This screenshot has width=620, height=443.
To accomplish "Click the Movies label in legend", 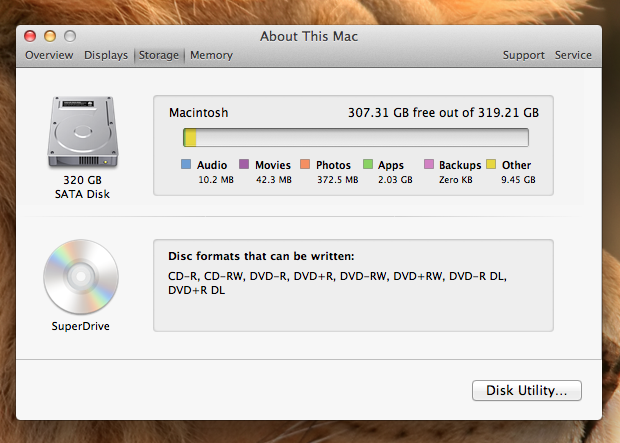I will (273, 165).
